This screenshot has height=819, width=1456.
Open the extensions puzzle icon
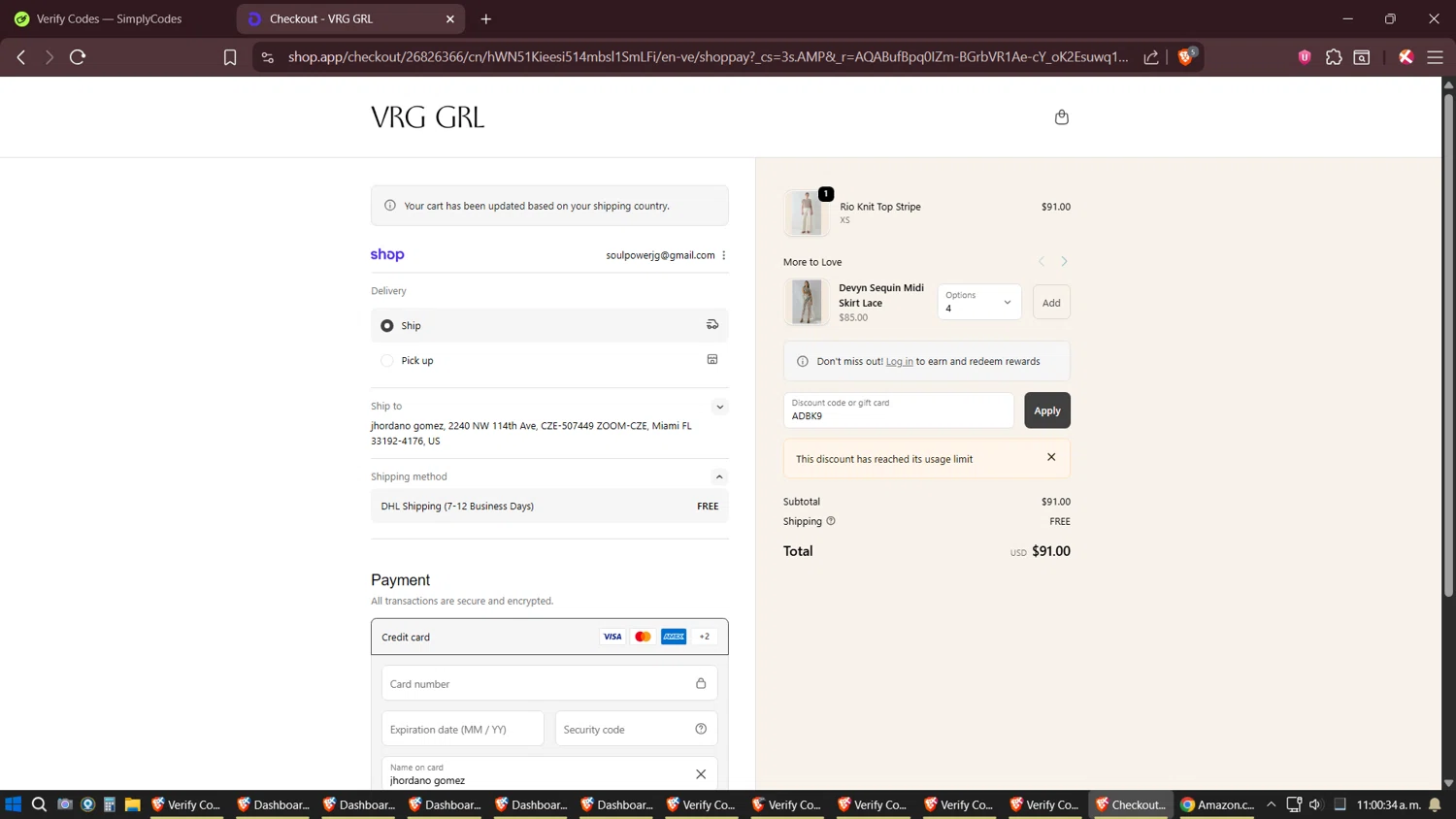1334,57
